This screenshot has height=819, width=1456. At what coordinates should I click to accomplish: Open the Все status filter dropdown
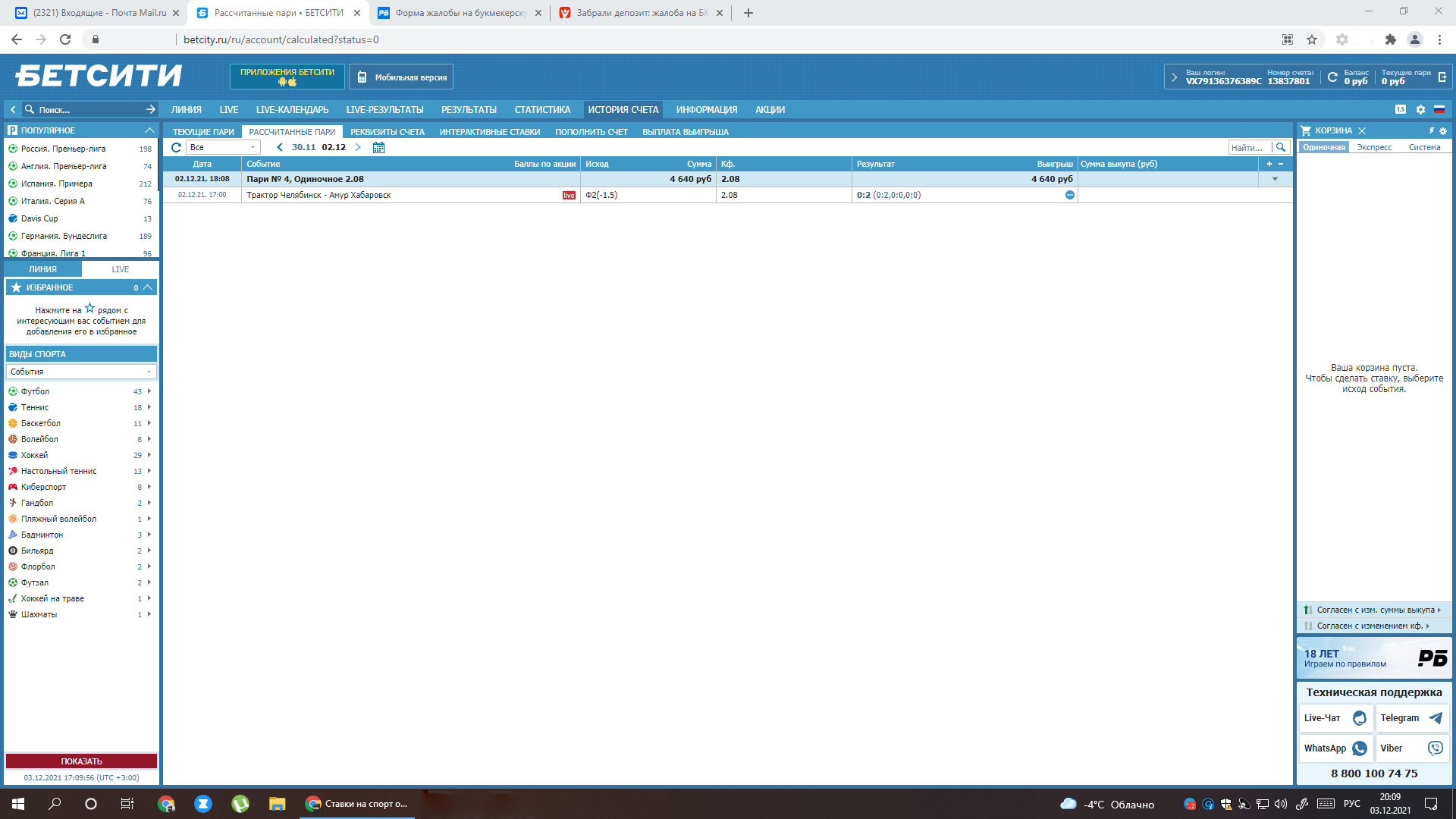223,148
